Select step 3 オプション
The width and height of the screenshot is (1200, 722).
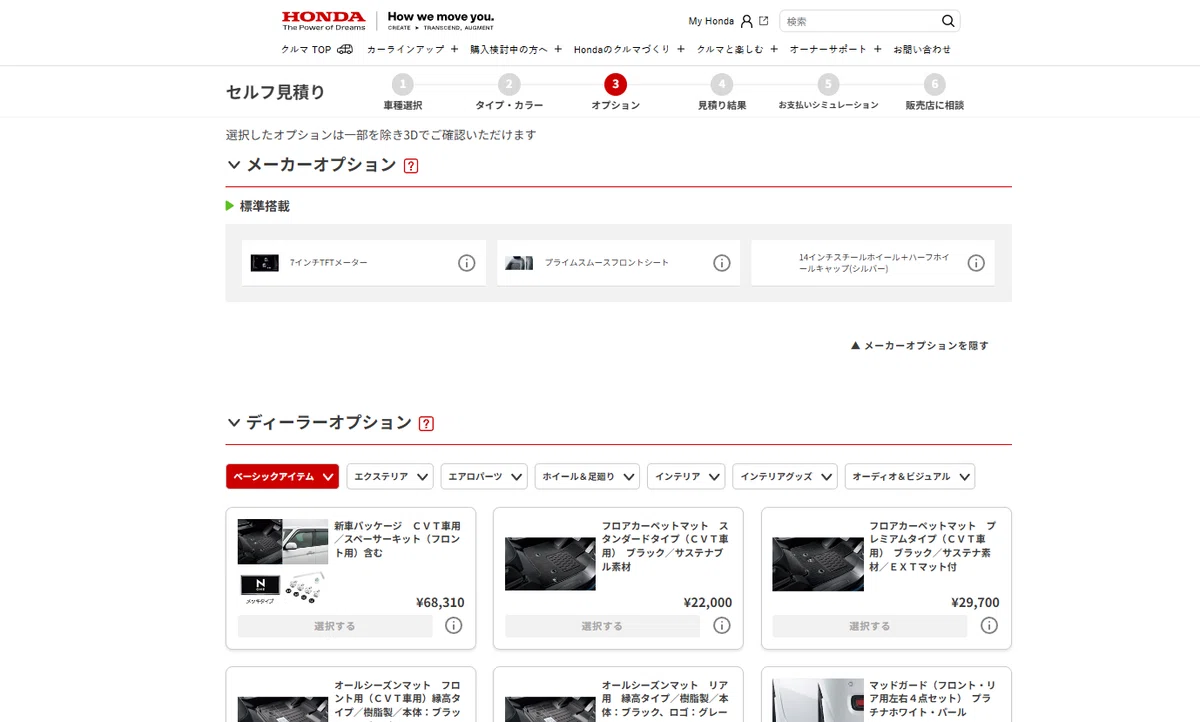click(x=615, y=92)
